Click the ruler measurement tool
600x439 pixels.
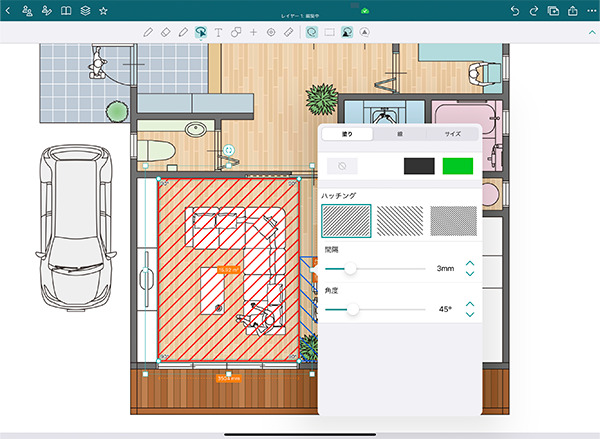[288, 32]
